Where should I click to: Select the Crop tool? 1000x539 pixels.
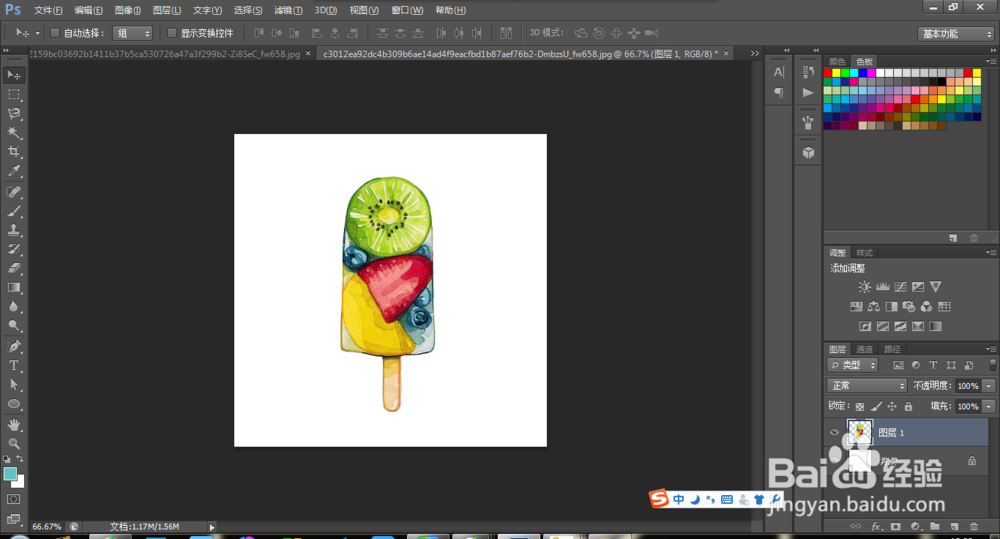[x=13, y=152]
